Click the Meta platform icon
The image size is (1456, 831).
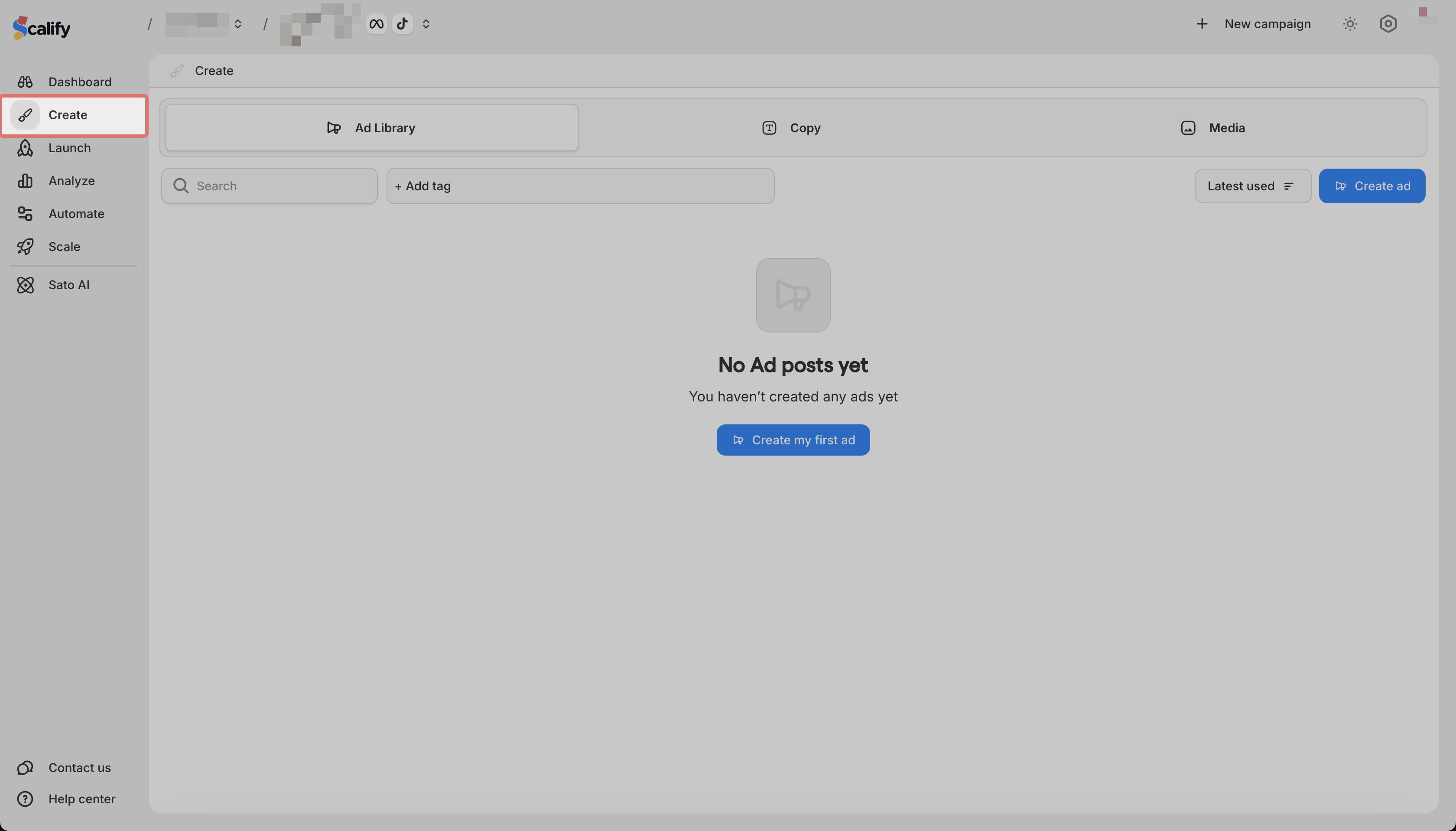(376, 24)
